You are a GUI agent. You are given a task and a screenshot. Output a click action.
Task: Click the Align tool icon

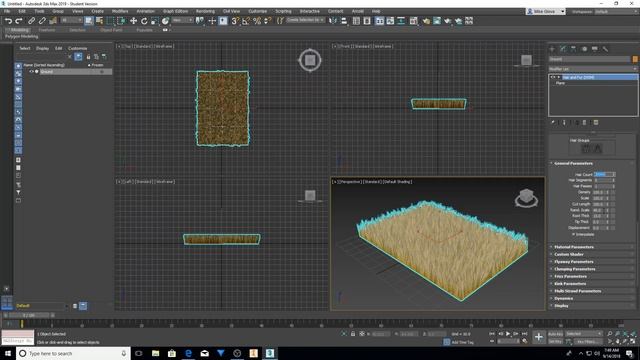click(344, 21)
